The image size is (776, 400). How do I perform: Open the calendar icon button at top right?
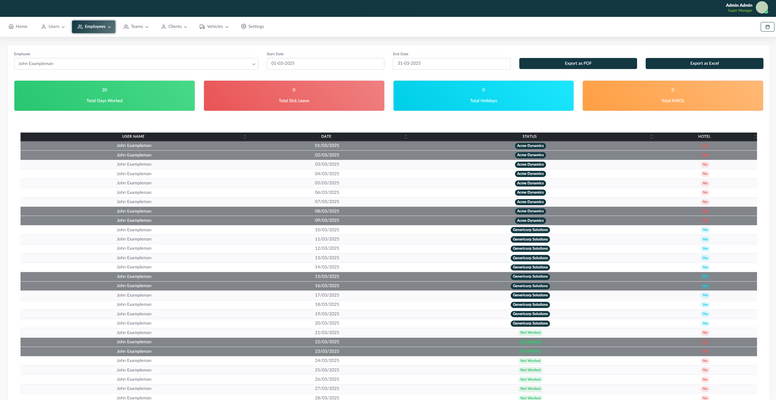click(767, 27)
